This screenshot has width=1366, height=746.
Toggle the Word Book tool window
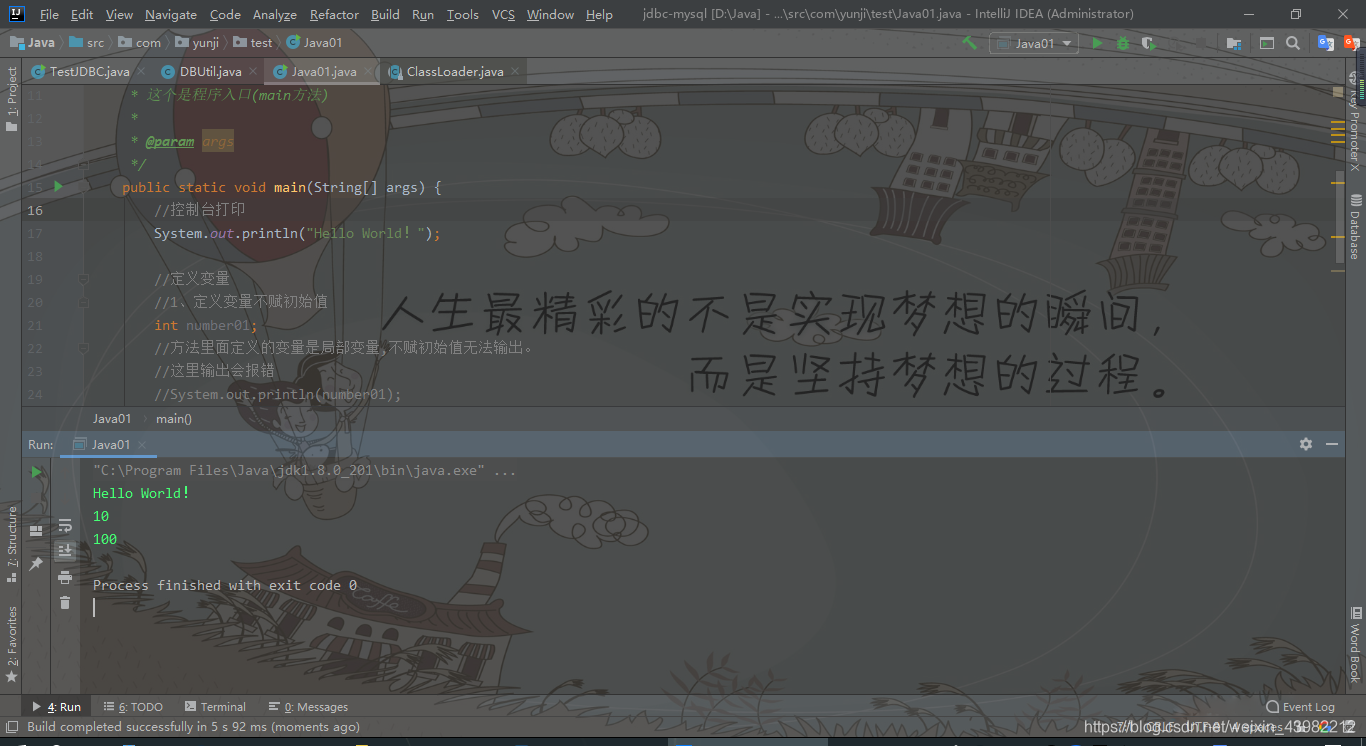(1355, 643)
